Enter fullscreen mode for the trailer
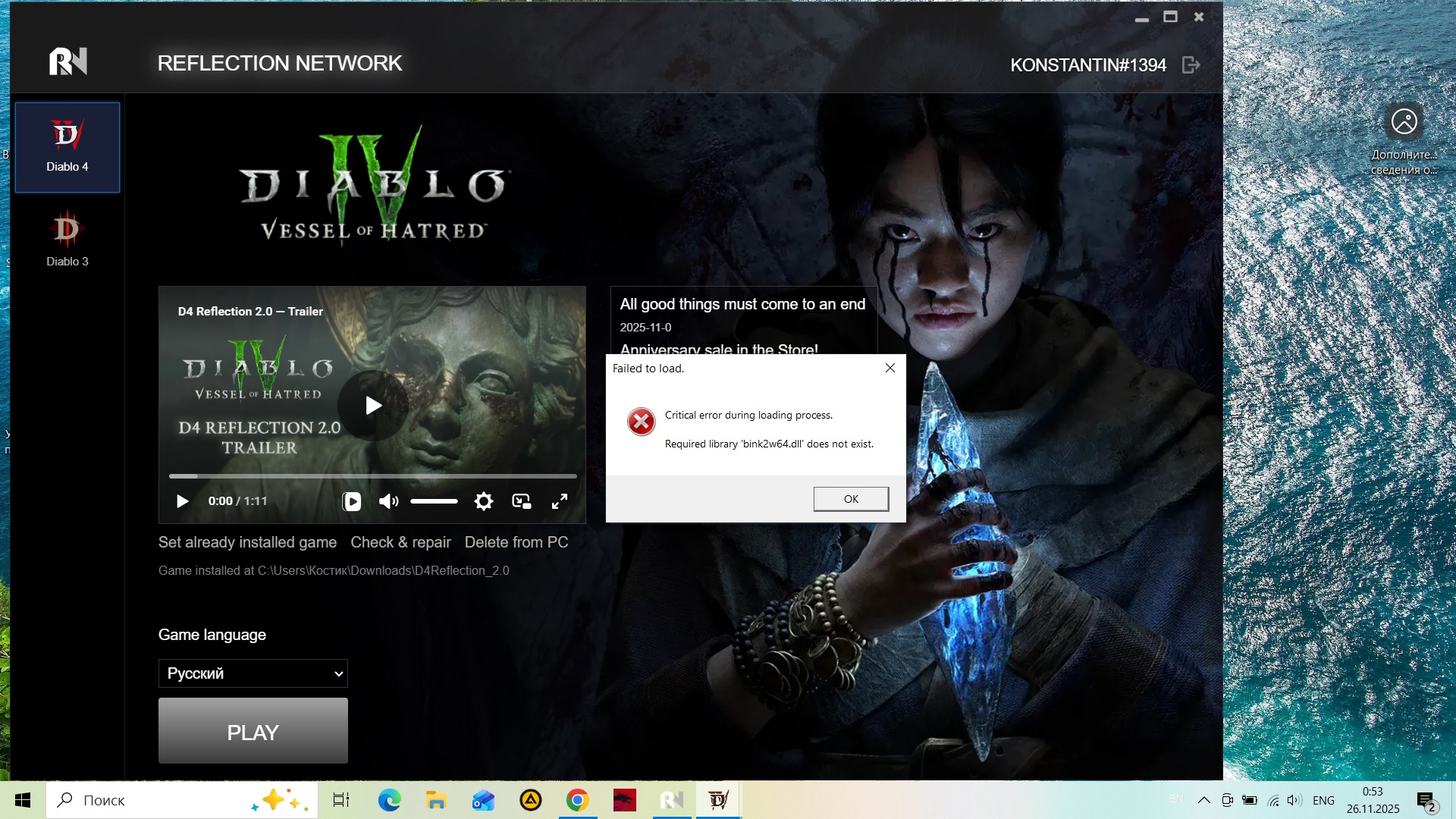Screen dimensions: 1456x819 [560, 501]
